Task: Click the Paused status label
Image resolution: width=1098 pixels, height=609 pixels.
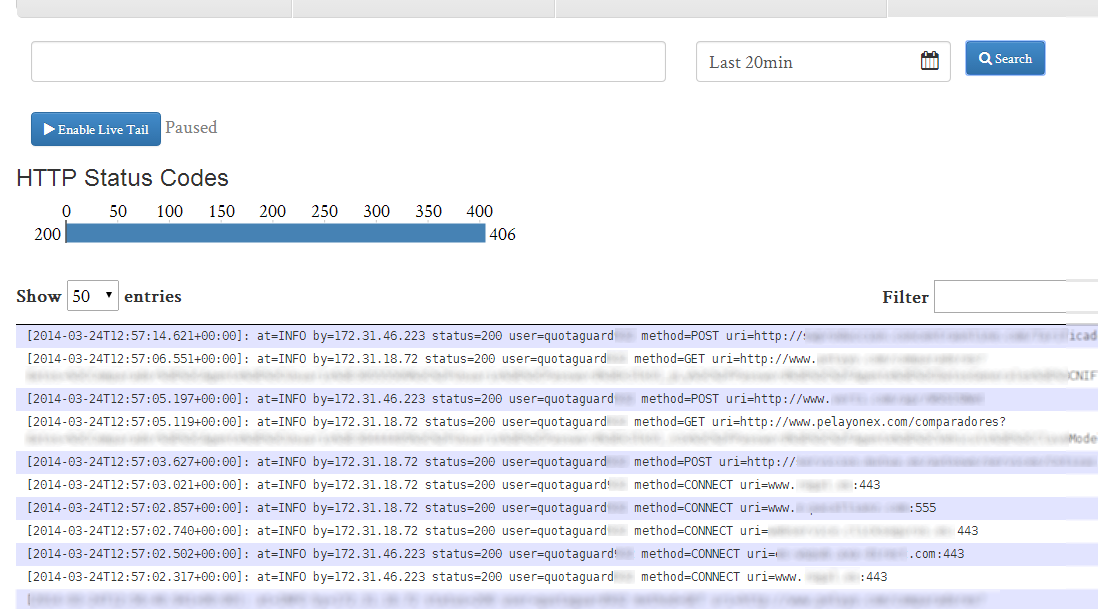Action: (x=191, y=127)
